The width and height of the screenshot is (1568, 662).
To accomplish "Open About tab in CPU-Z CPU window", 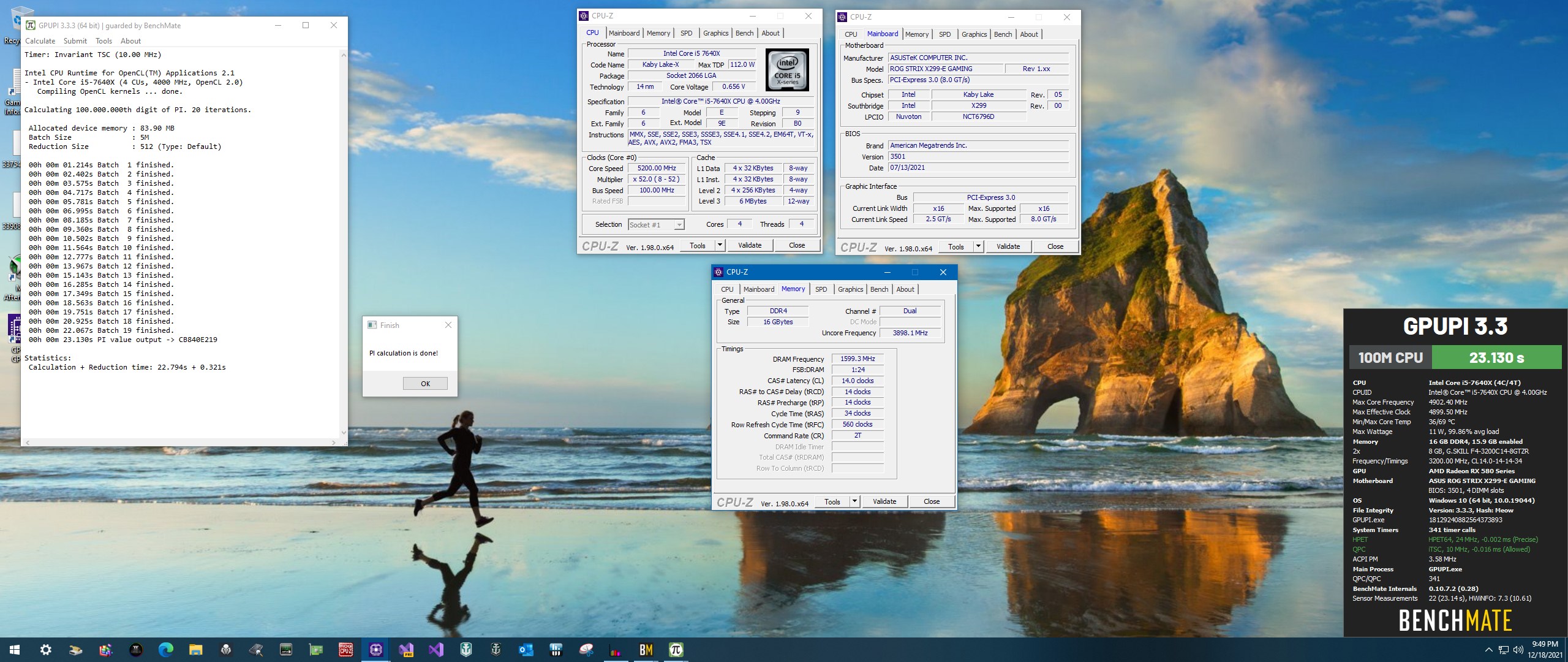I will (771, 33).
